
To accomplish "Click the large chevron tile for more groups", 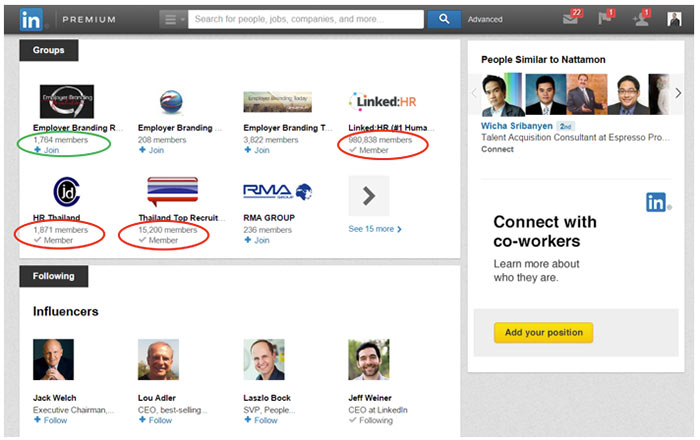I will click(369, 196).
